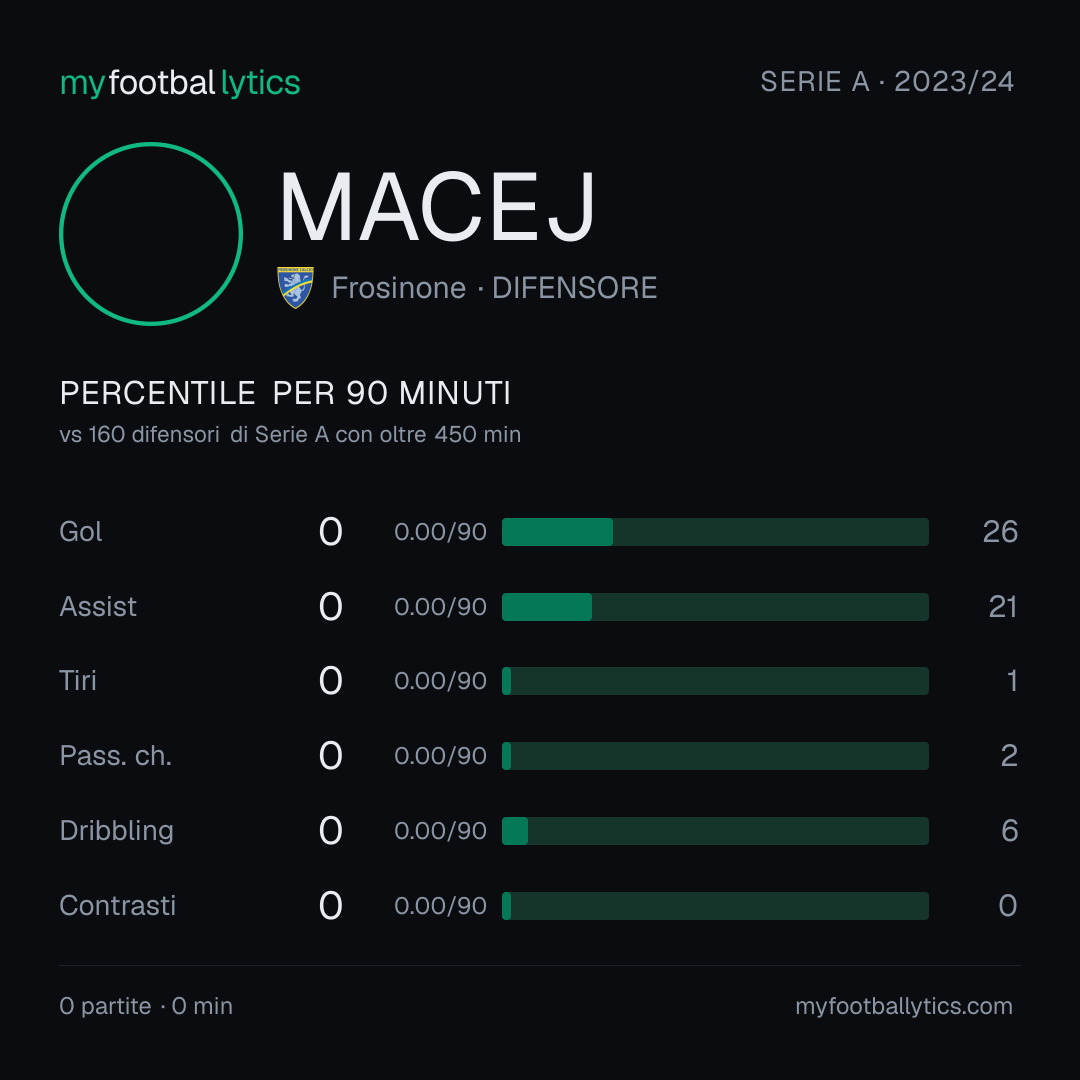Click the Tiri percentile bar
1080x1080 pixels.
[x=715, y=681]
